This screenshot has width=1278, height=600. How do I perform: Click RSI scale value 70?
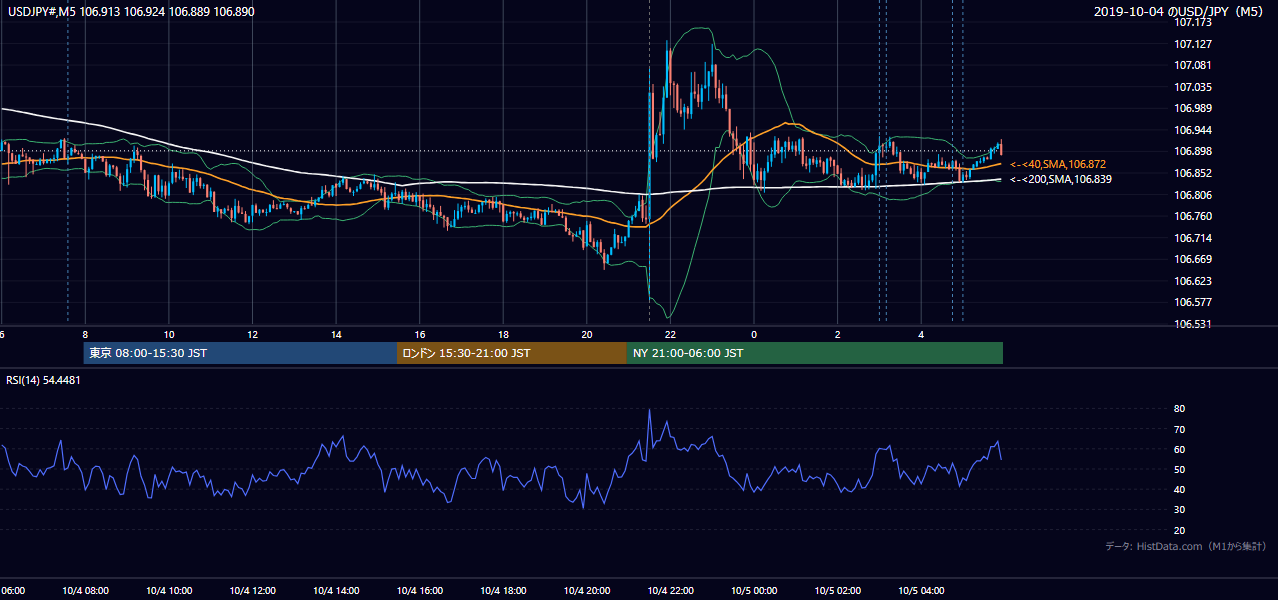point(1180,429)
